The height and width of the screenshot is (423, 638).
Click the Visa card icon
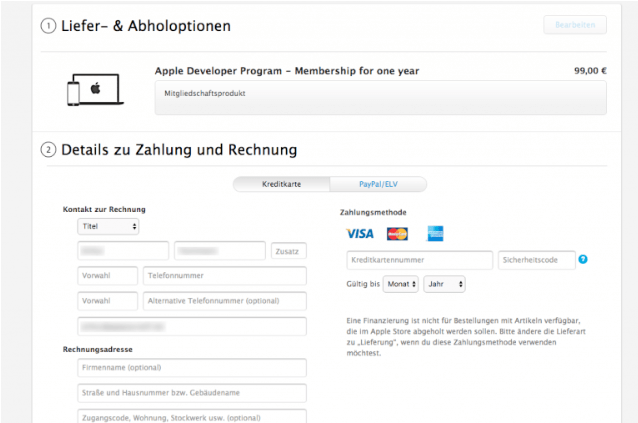pos(360,234)
